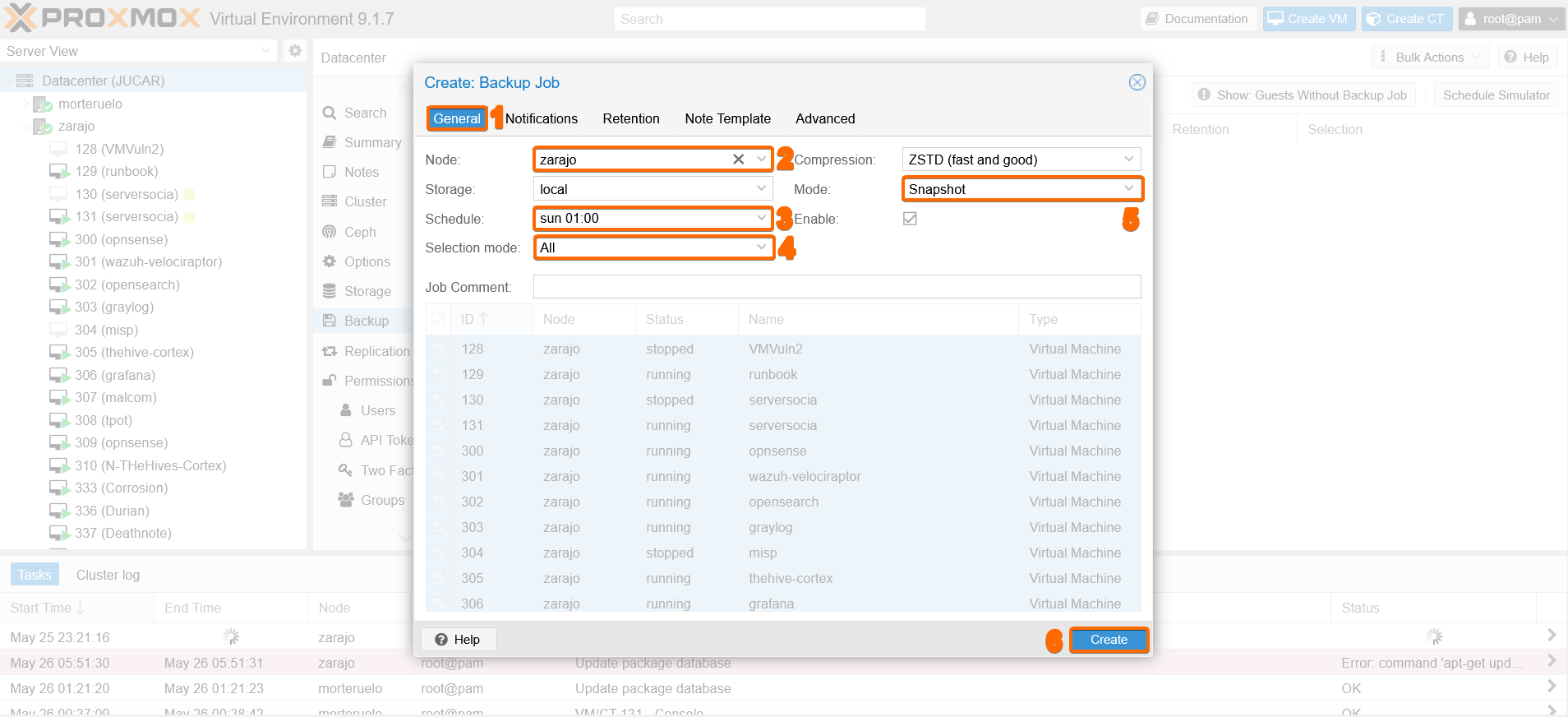The height and width of the screenshot is (717, 1568).
Task: Click the Schedule Simulator button
Action: (1497, 95)
